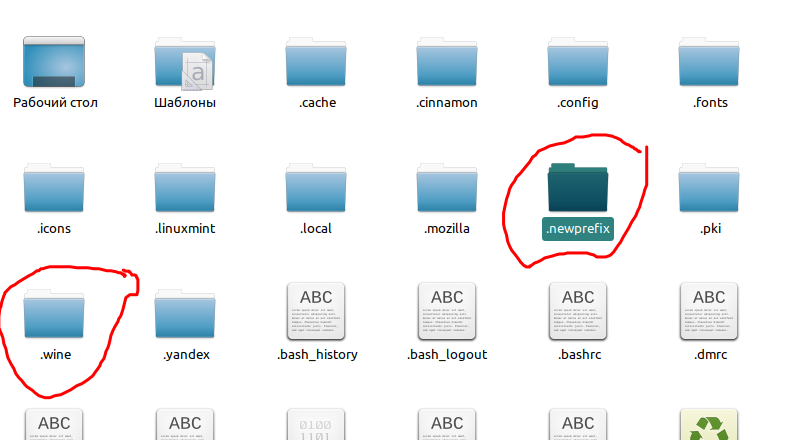791x440 pixels.
Task: Click the '.local' folder name
Action: pos(316,229)
